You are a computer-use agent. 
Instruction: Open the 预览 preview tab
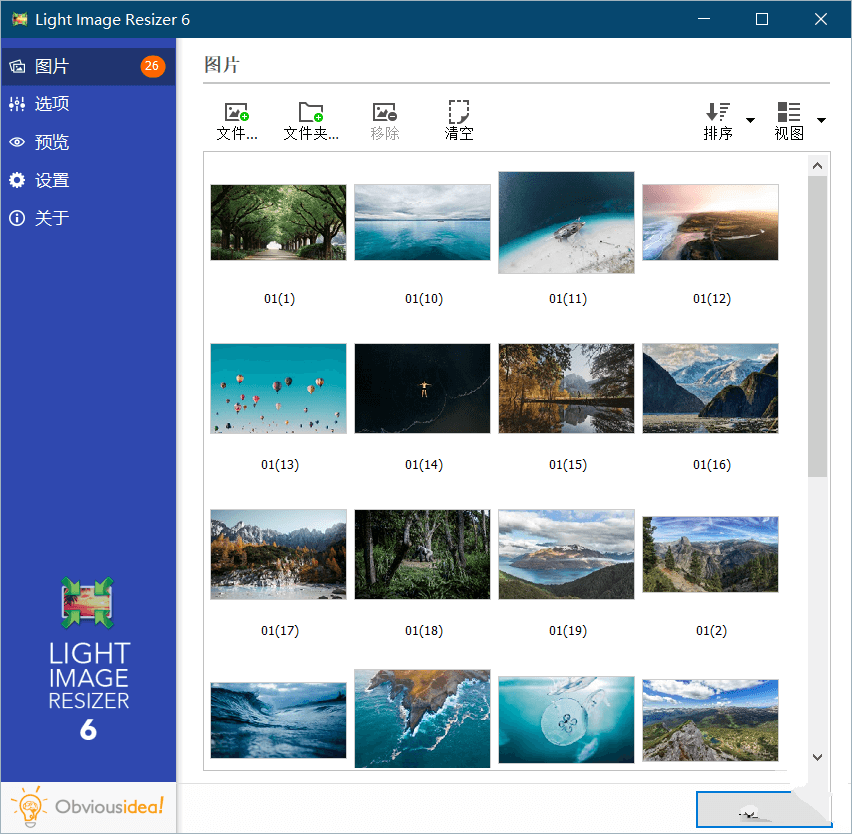52,142
